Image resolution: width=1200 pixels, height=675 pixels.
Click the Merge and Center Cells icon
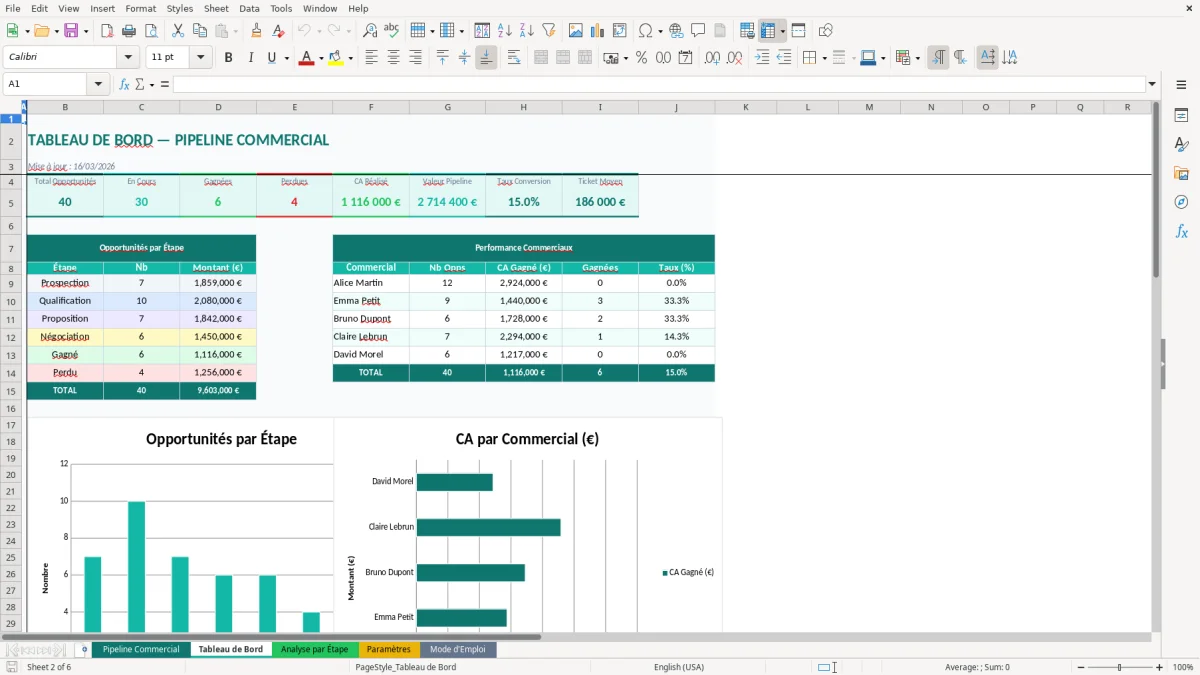(x=541, y=58)
